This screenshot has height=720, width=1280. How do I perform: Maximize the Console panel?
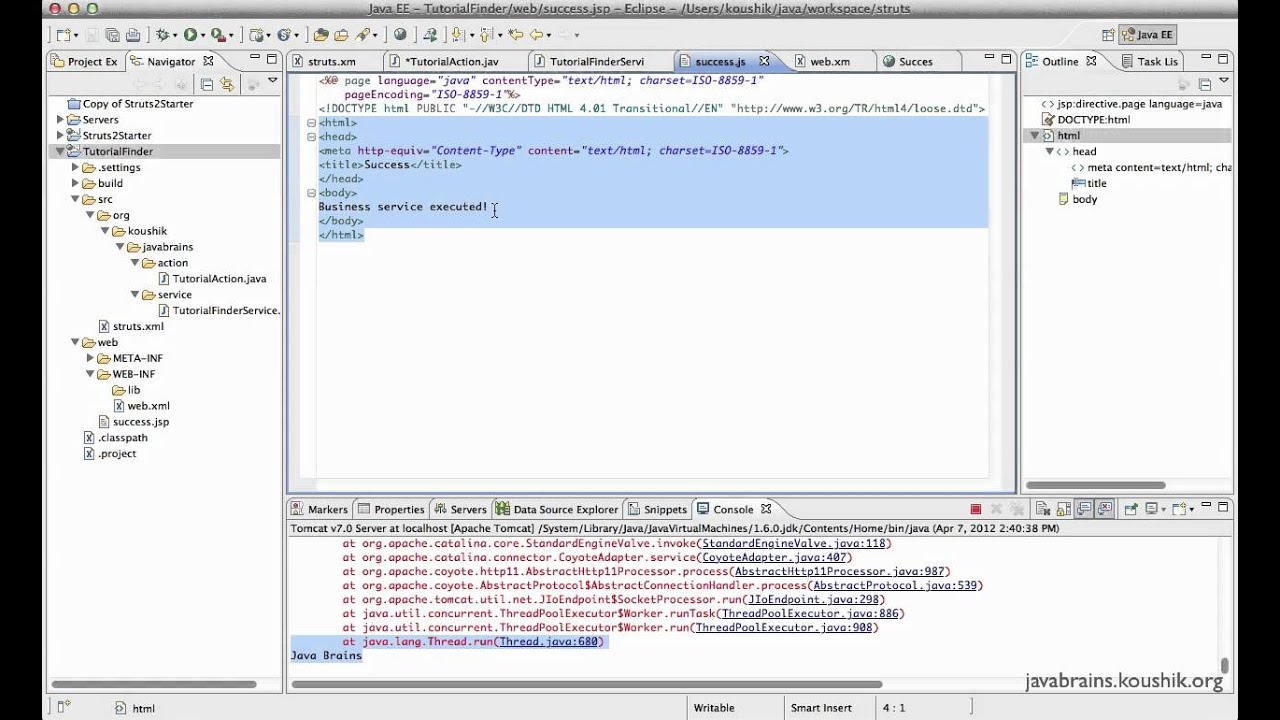(x=1223, y=508)
